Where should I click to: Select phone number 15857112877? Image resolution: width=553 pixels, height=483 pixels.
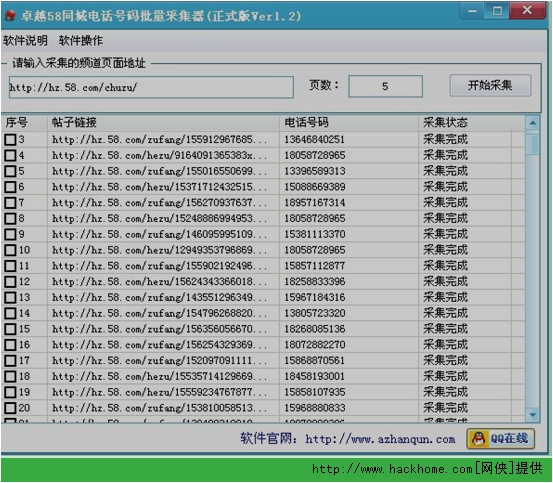[314, 266]
